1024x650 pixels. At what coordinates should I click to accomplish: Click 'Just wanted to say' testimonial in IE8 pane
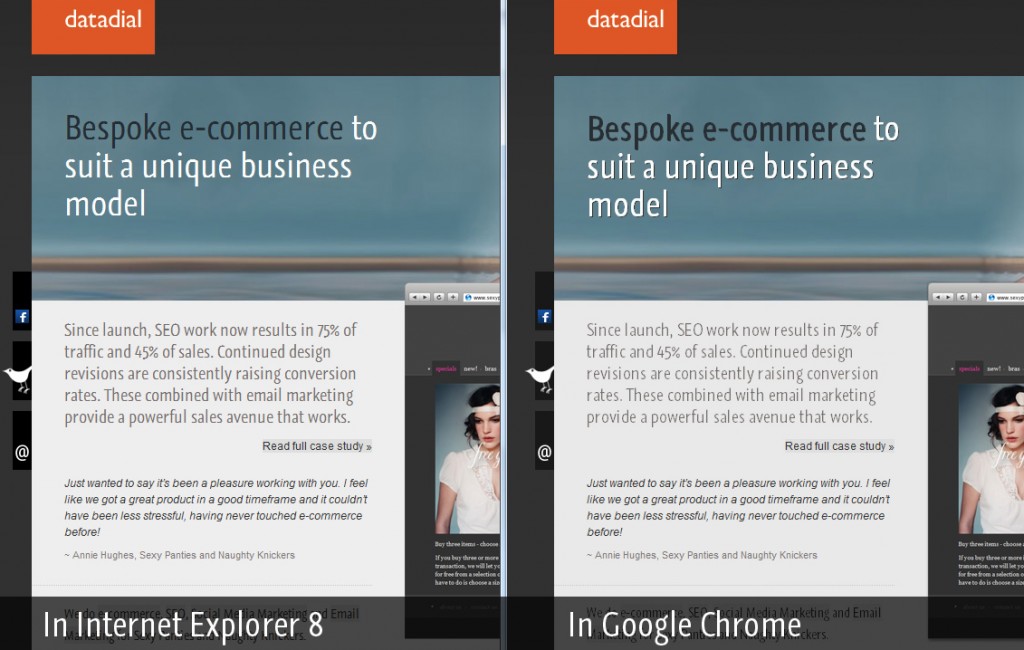point(216,507)
